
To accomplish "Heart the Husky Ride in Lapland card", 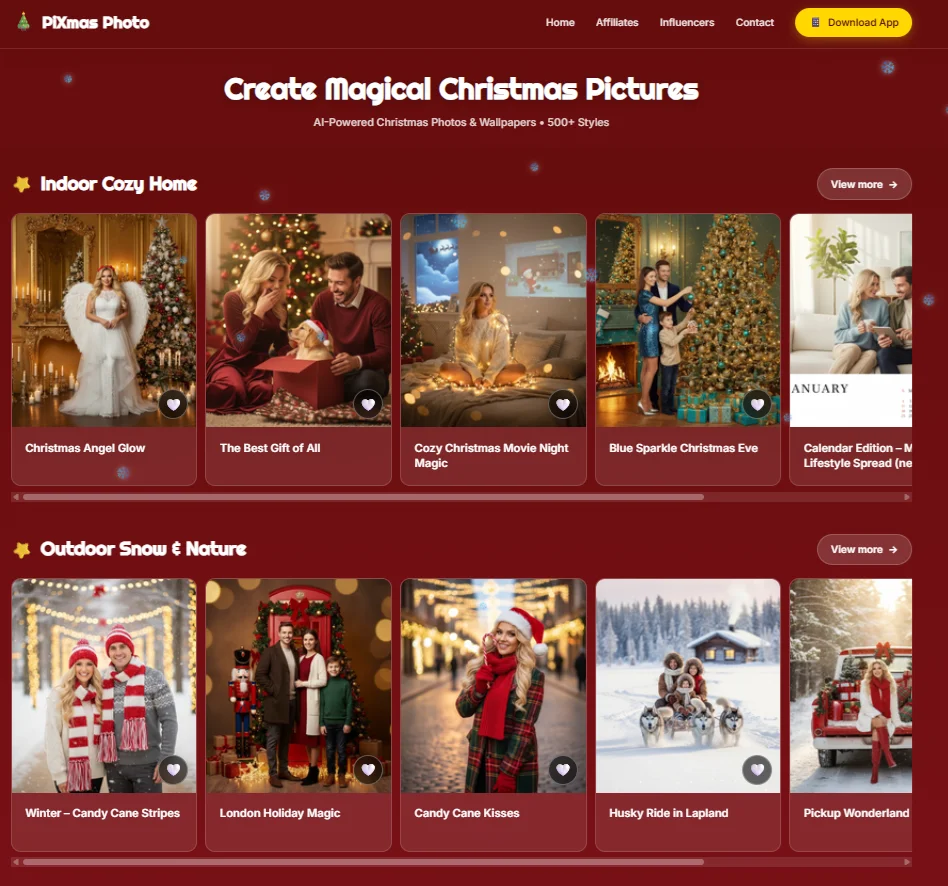I will 757,770.
